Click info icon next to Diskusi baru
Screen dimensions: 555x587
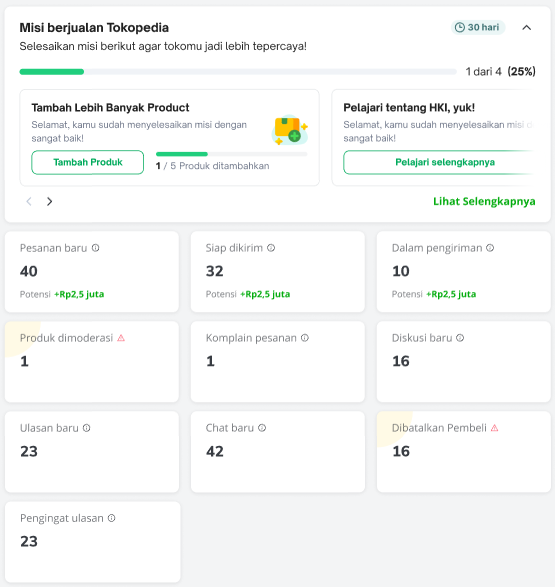click(460, 338)
